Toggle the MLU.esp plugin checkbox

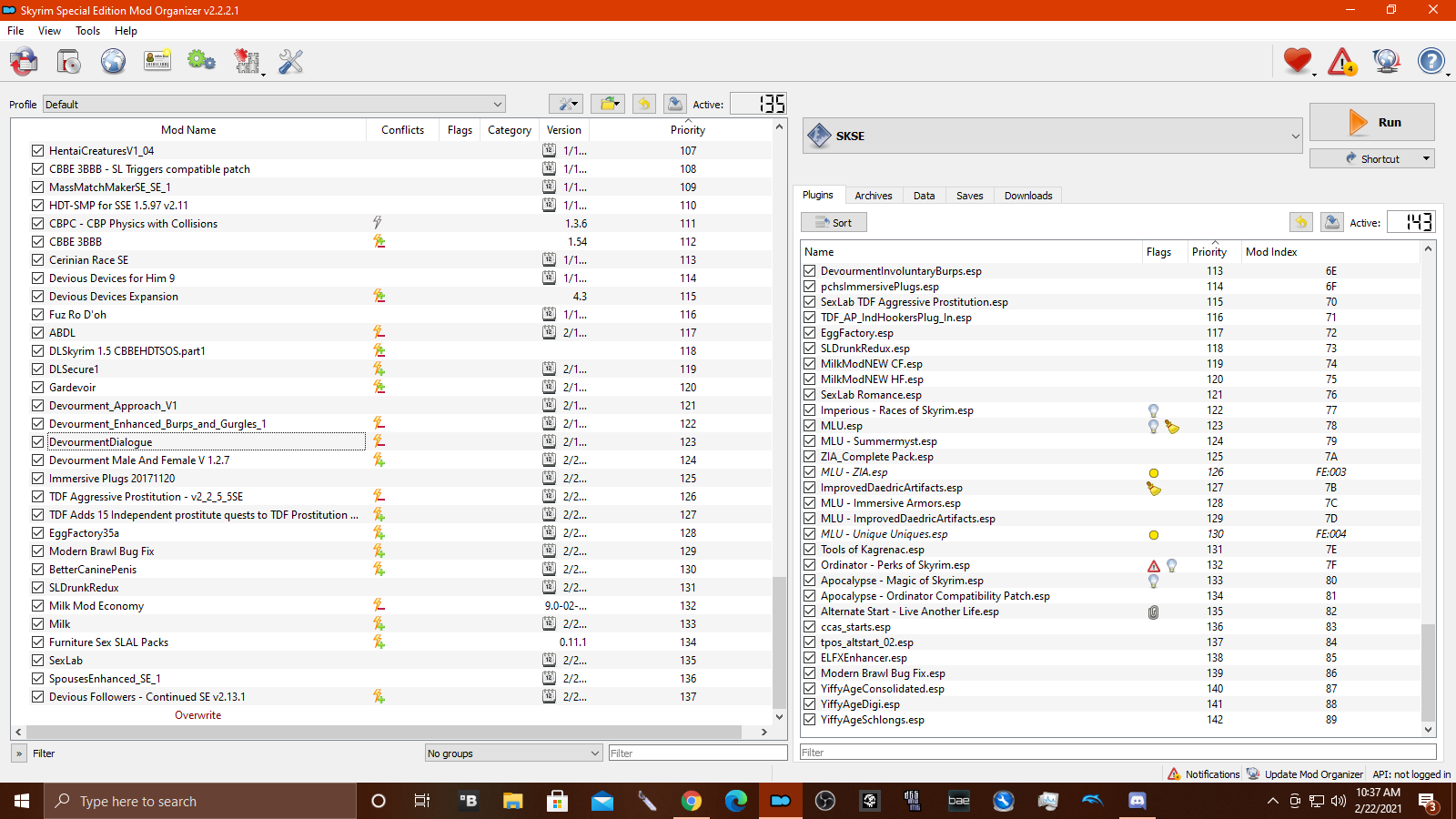tap(809, 425)
